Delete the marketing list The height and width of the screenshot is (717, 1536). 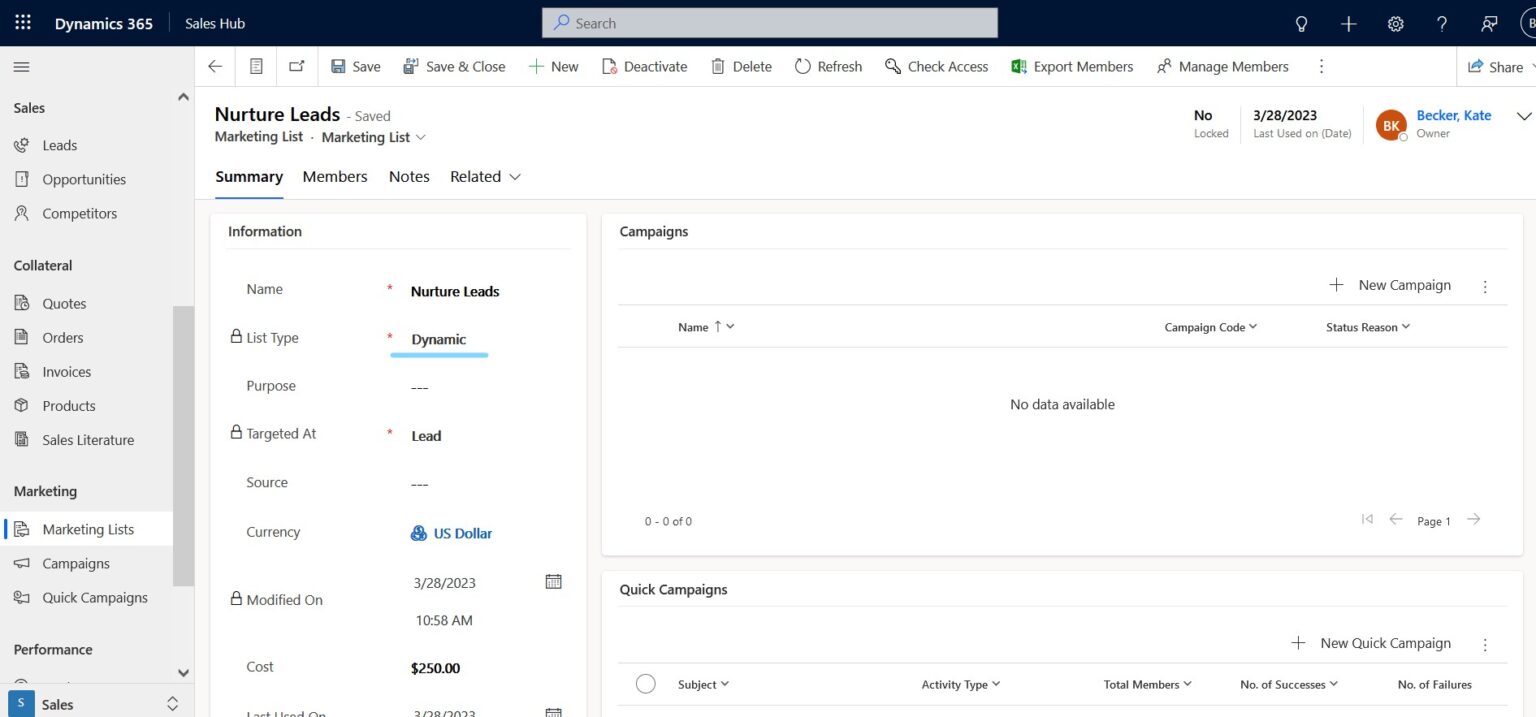741,66
